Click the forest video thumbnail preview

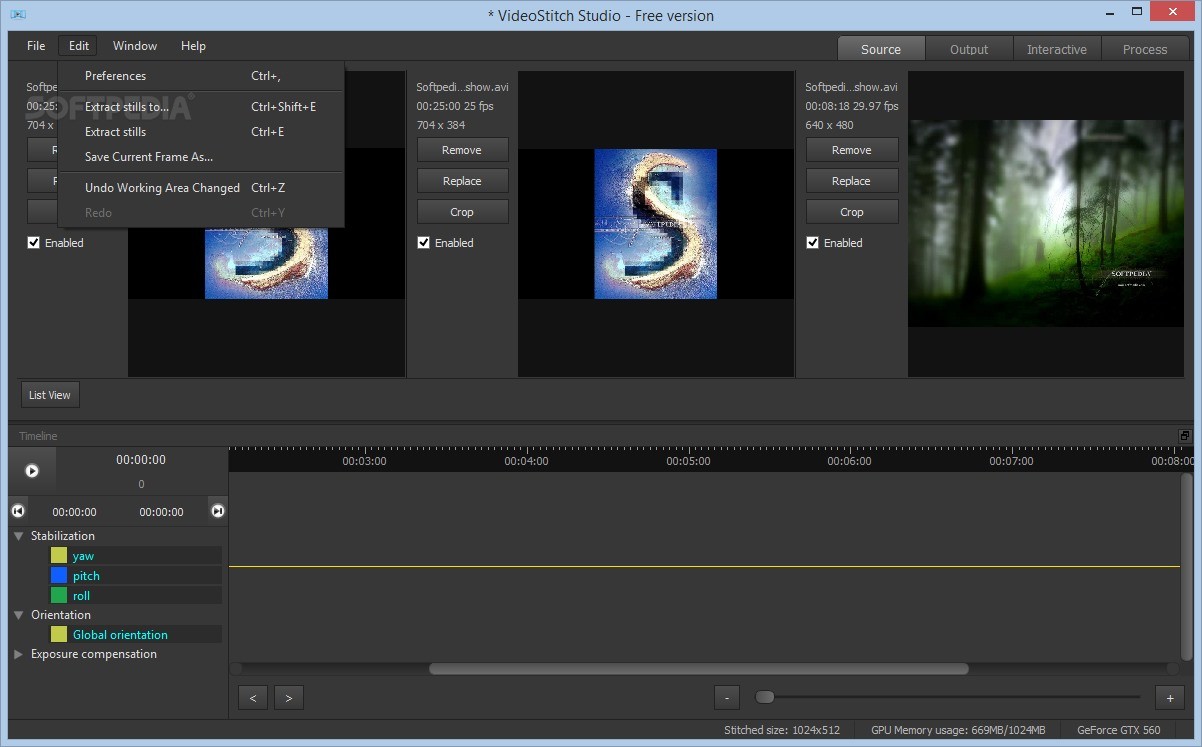tap(1045, 224)
